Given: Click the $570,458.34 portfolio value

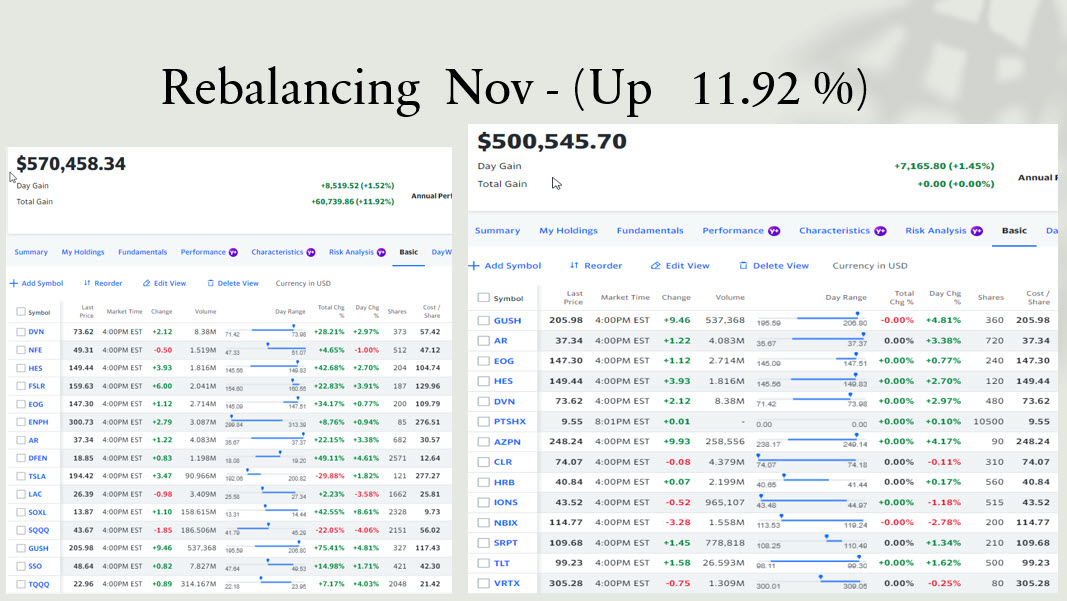Looking at the screenshot, I should (71, 164).
